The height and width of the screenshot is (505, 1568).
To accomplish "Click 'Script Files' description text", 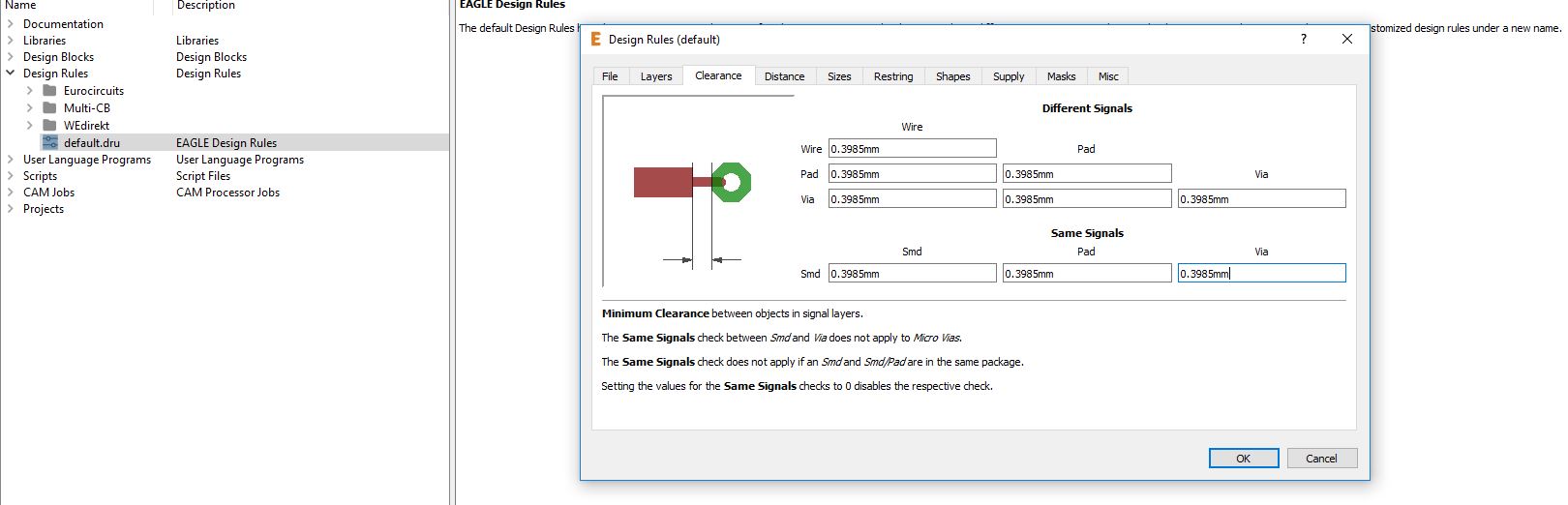I will tap(203, 175).
